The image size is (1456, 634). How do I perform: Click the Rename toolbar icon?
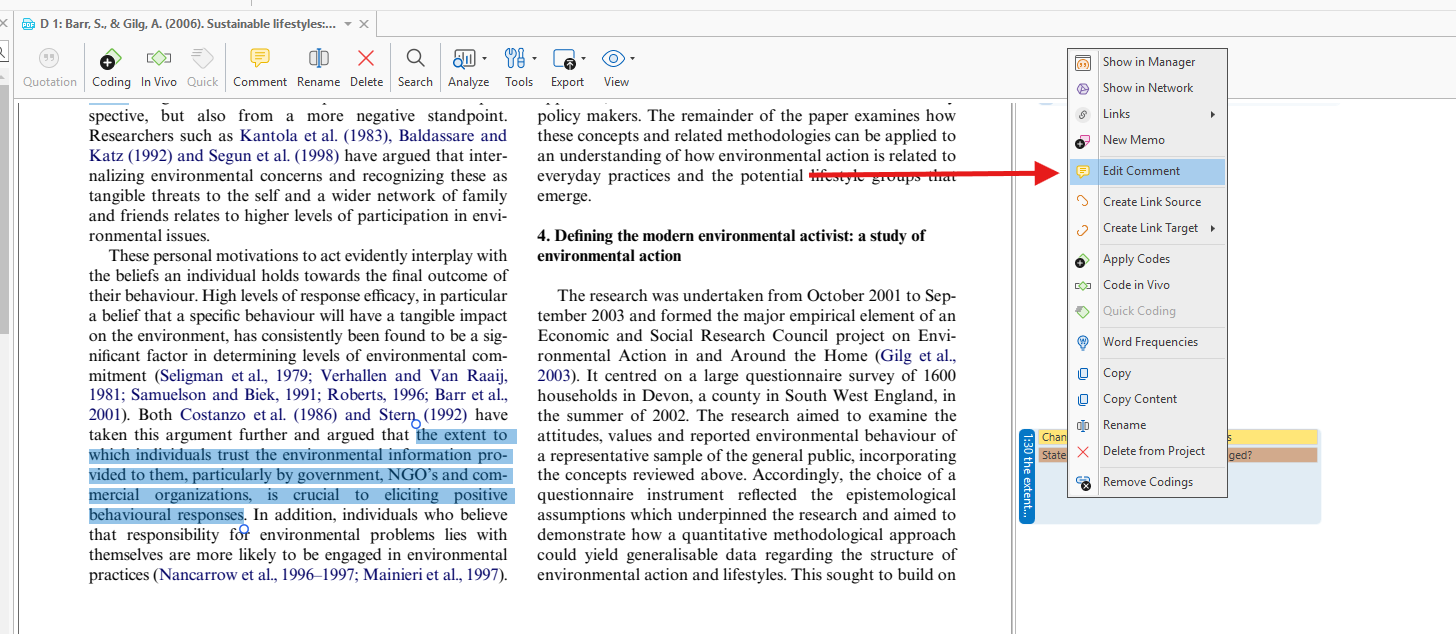(318, 59)
